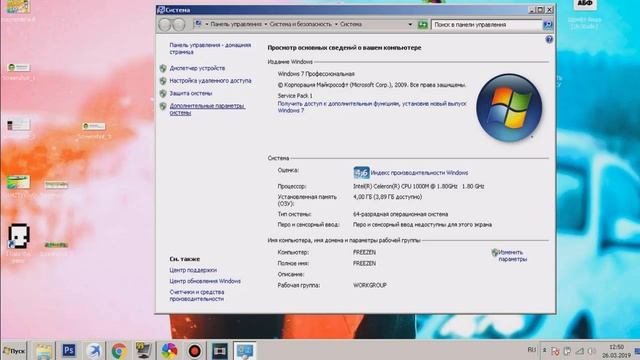Screen dimensions: 640x360
Task: Click Изменить параметры link
Action: click(513, 256)
